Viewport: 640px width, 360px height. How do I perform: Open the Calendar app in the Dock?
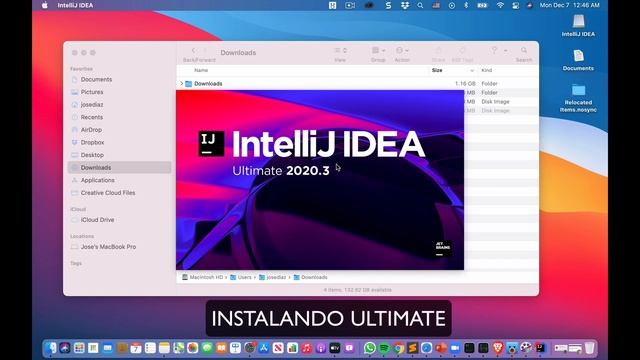click(136, 348)
